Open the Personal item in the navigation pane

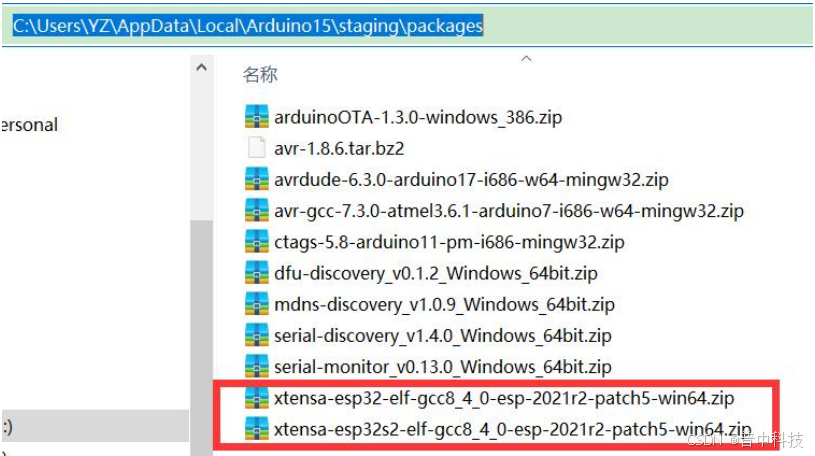click(x=29, y=125)
